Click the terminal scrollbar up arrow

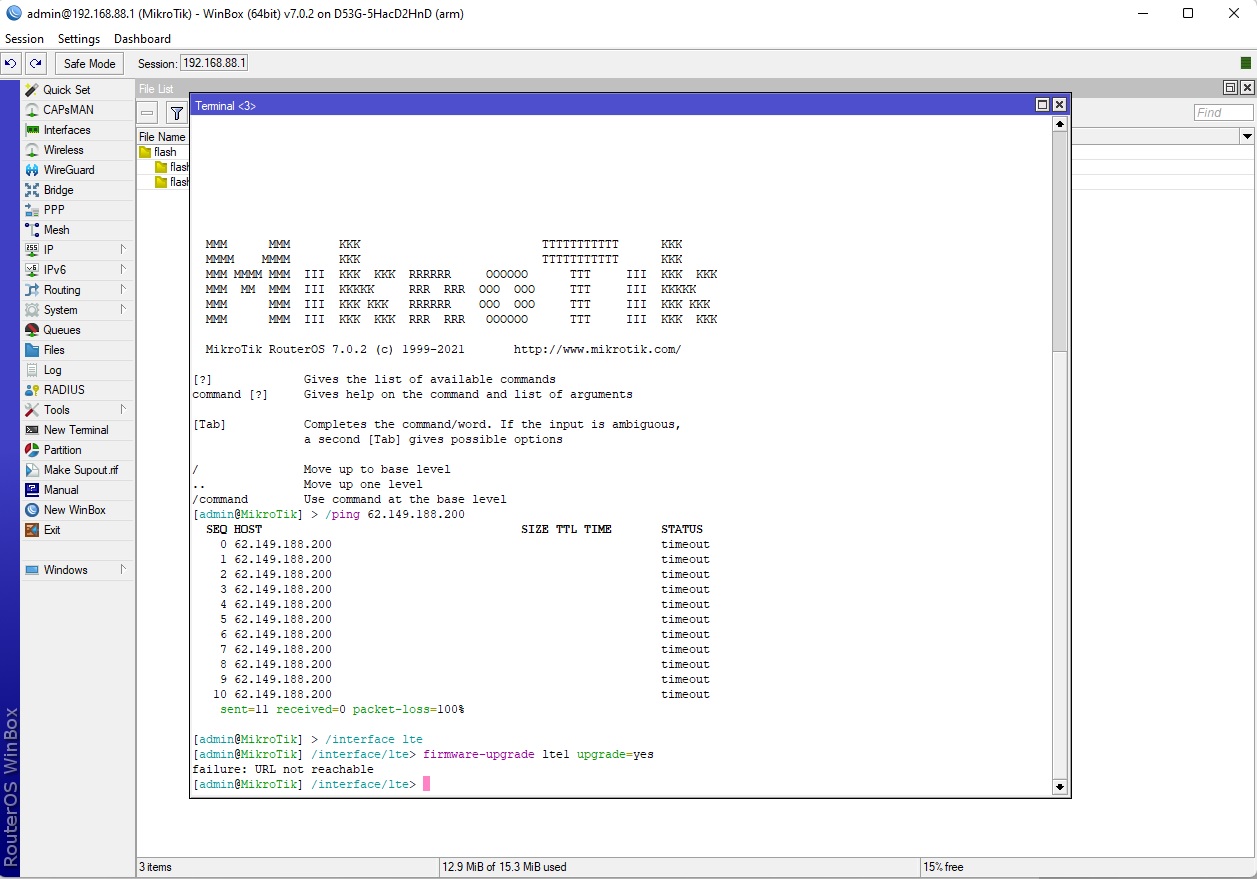pos(1060,125)
